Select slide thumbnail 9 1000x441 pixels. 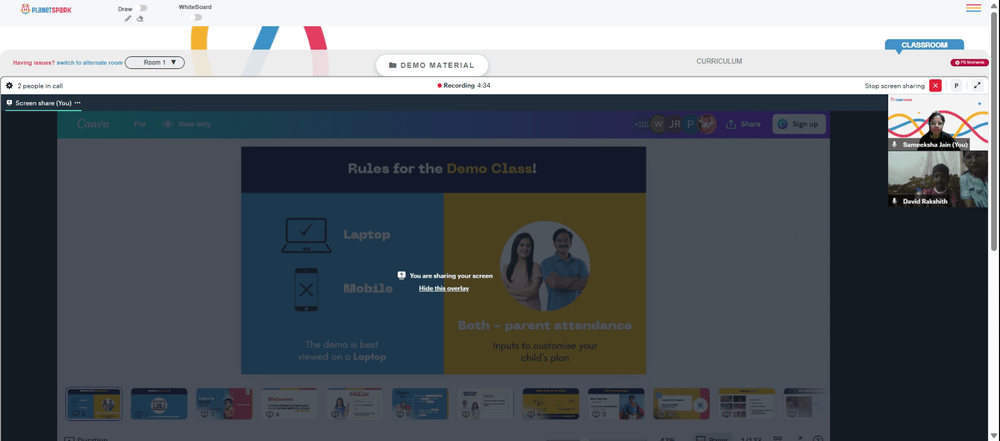click(x=616, y=403)
